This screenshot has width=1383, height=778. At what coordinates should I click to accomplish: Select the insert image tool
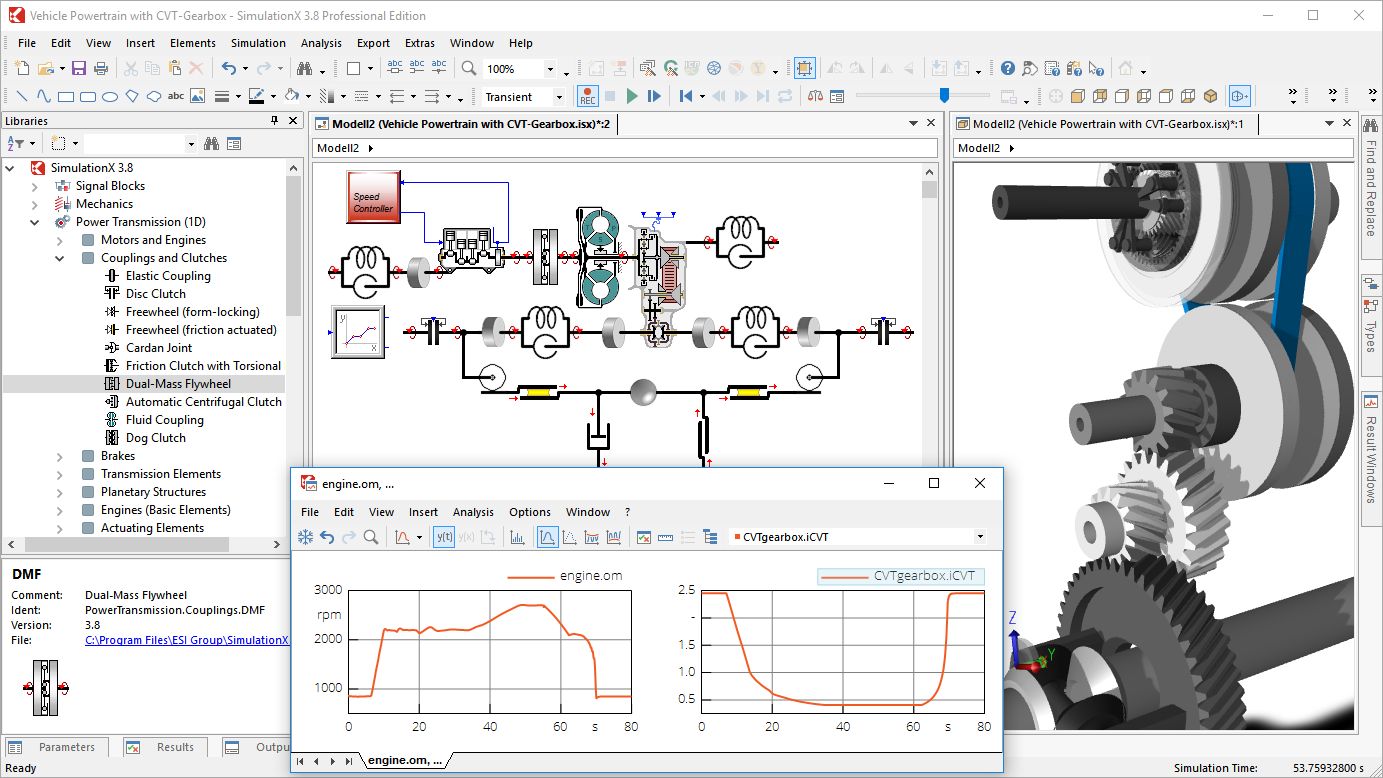tap(198, 96)
